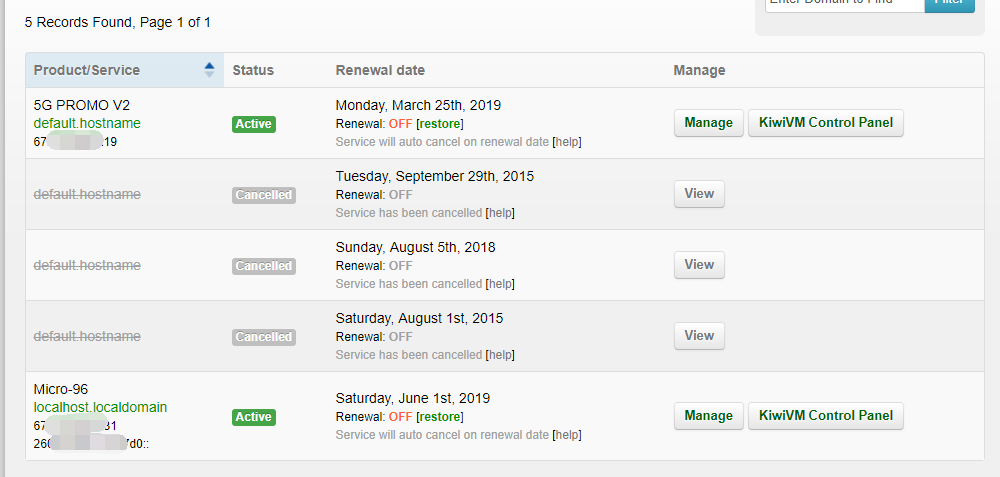The height and width of the screenshot is (477, 1000).
Task: Click the Filter button beside the domain field
Action: coord(948,4)
